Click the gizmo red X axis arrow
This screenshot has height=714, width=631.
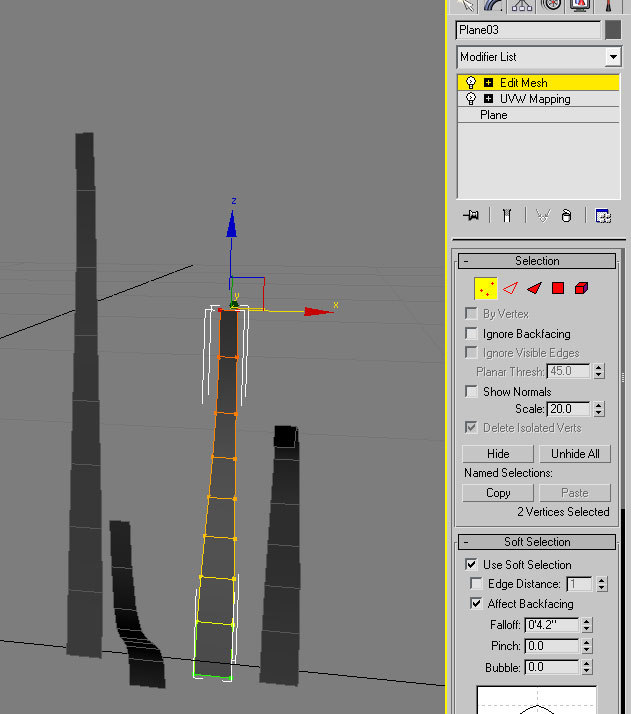pyautogui.click(x=319, y=311)
